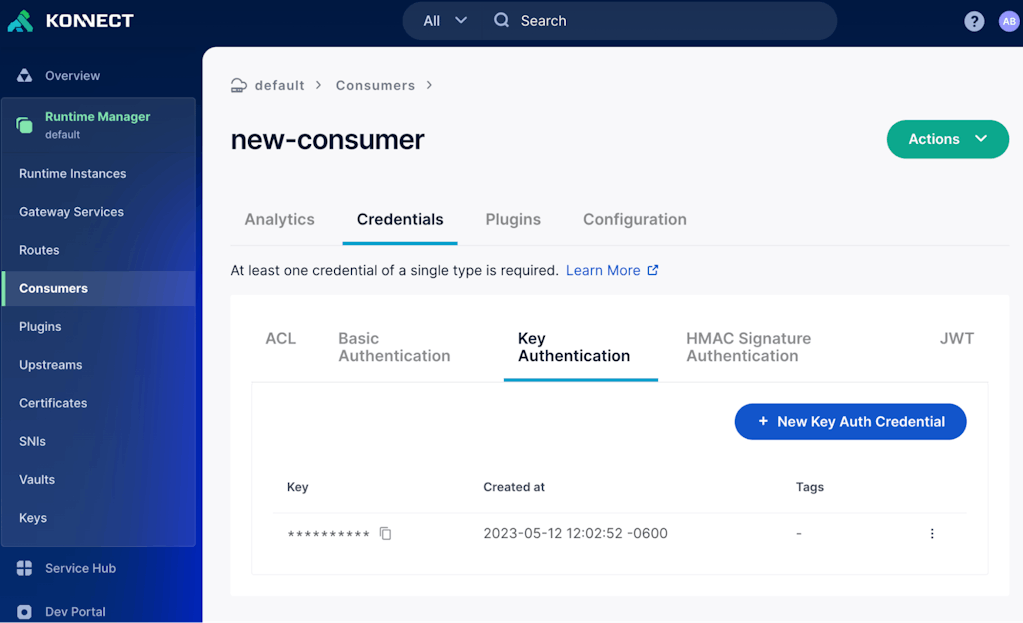Switch to the Configuration tab
1023x623 pixels.
[634, 220]
